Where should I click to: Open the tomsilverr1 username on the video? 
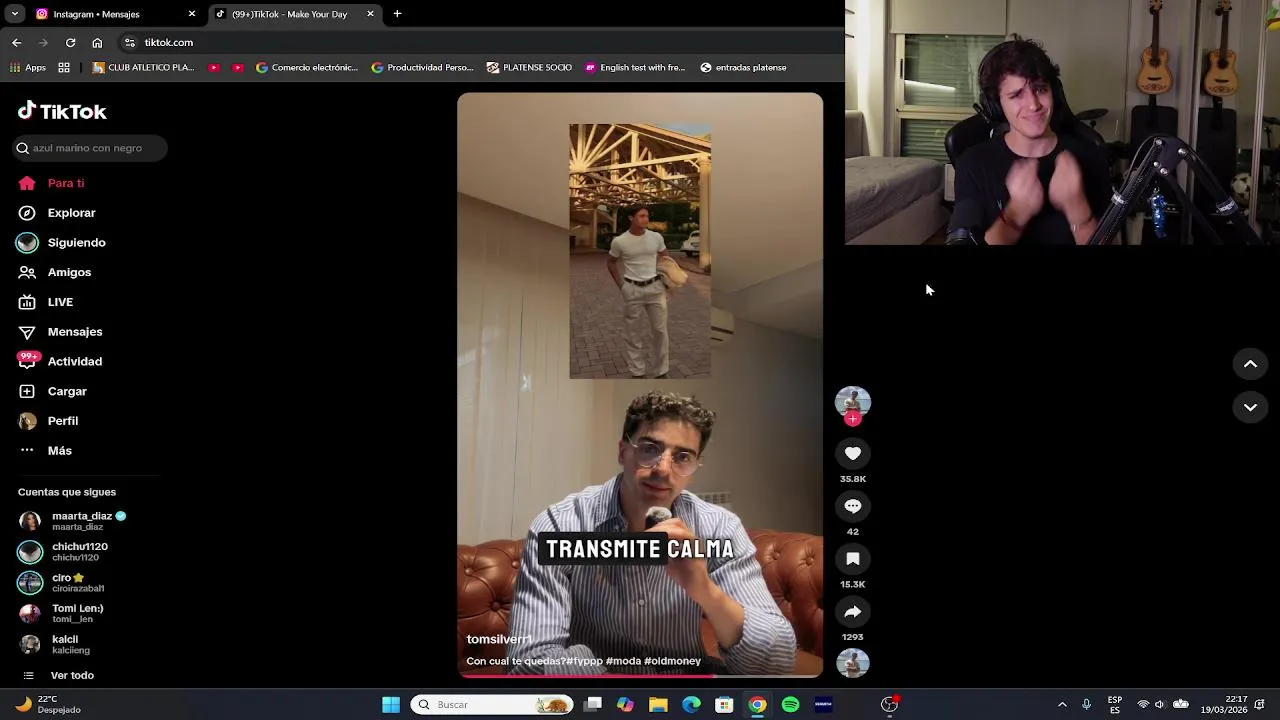pos(499,639)
